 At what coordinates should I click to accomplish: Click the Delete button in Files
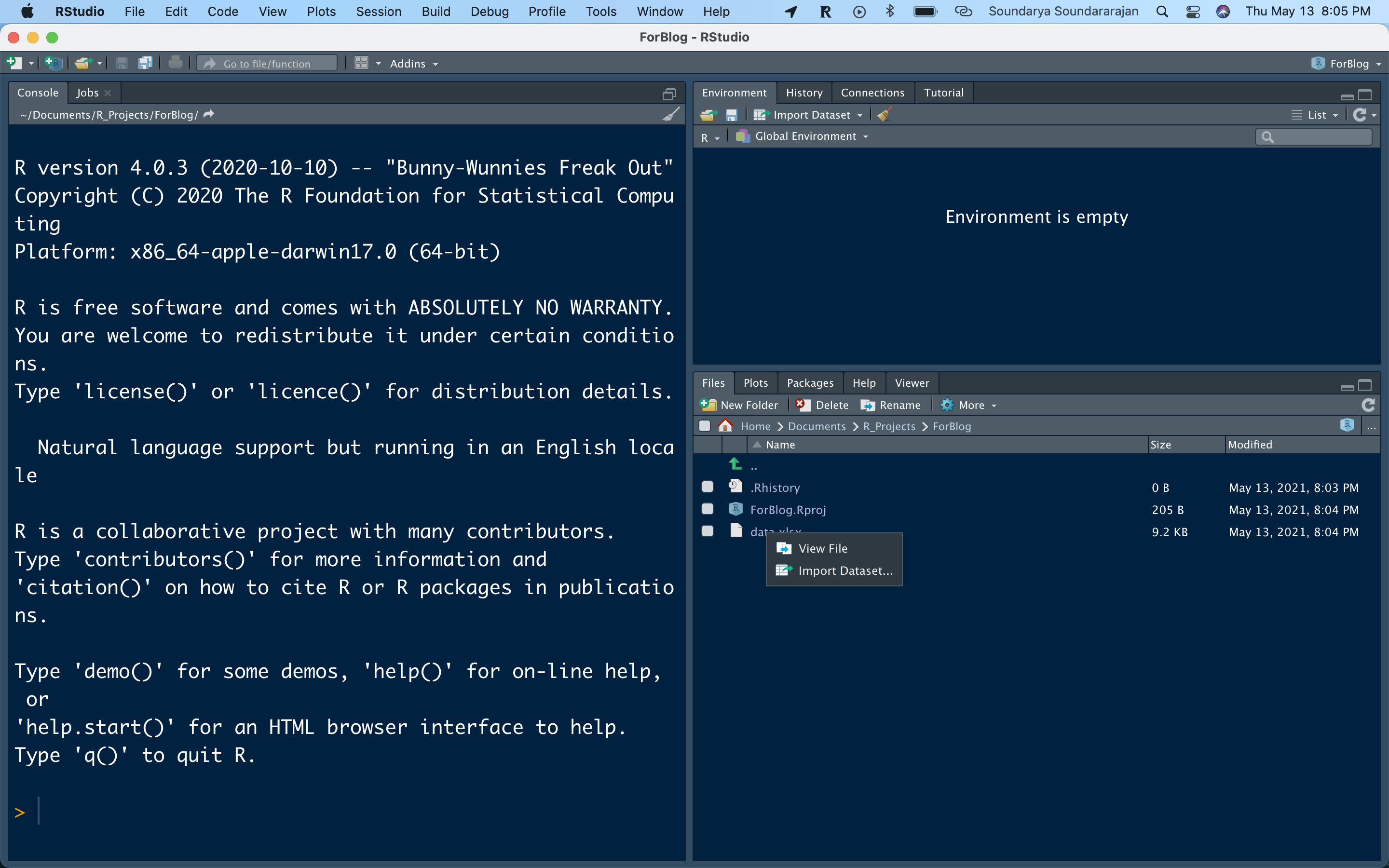point(822,405)
